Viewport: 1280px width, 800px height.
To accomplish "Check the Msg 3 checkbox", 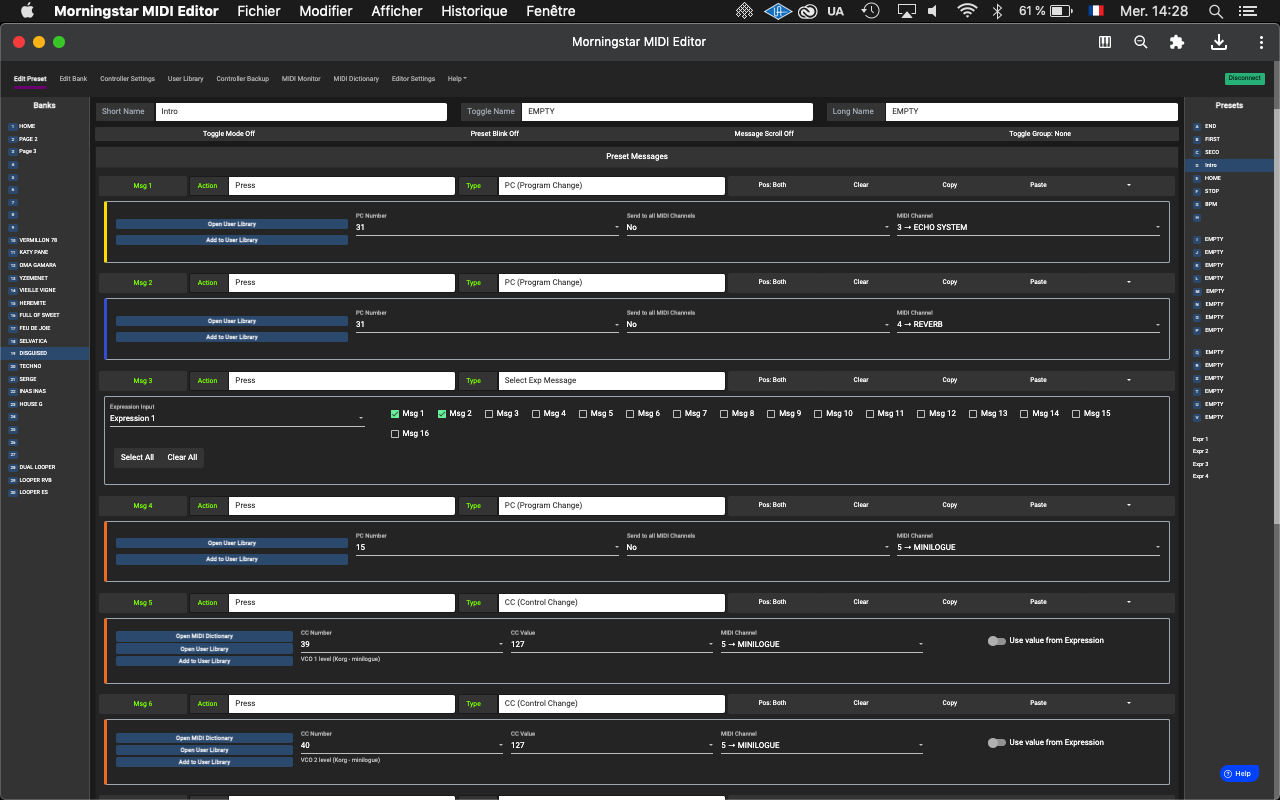I will coord(489,413).
